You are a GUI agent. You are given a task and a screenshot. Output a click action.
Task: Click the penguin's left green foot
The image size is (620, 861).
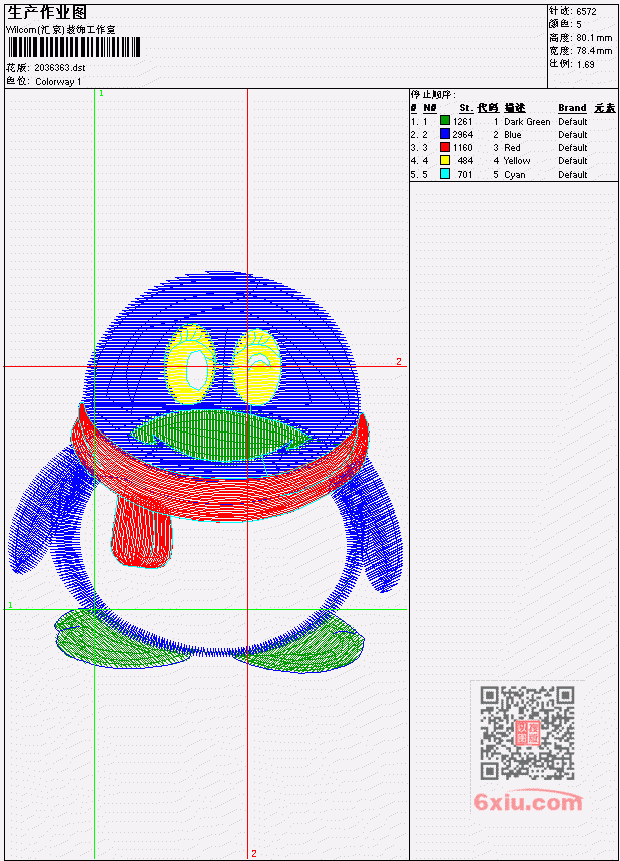point(121,639)
